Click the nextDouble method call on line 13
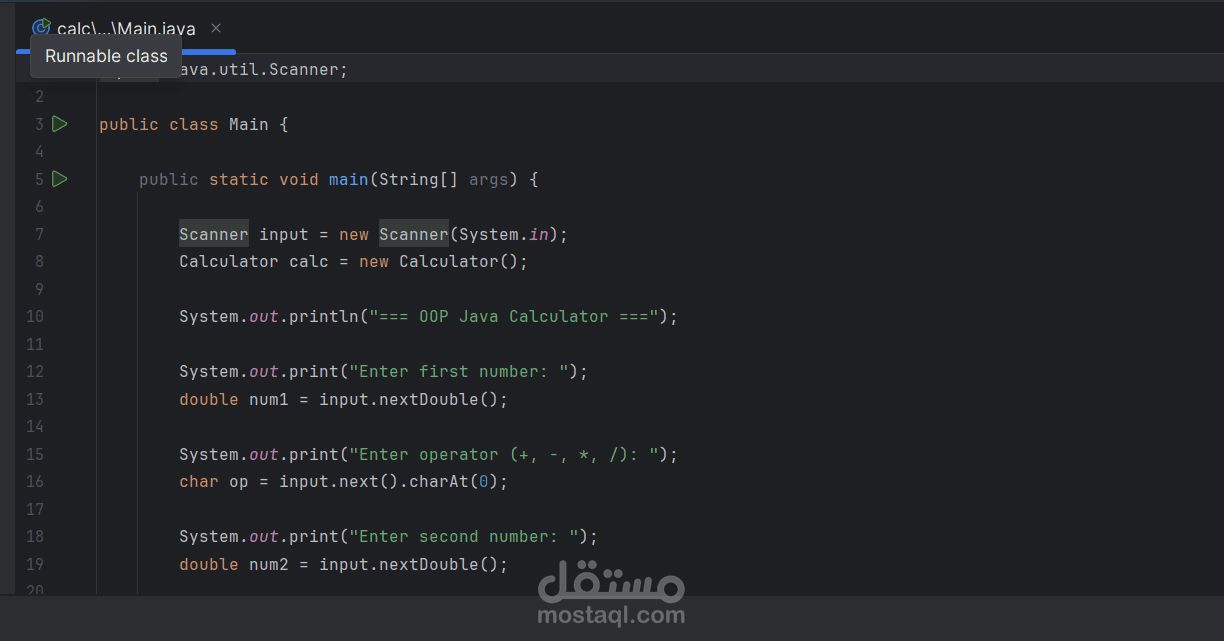Viewport: 1224px width, 641px height. tap(419, 399)
